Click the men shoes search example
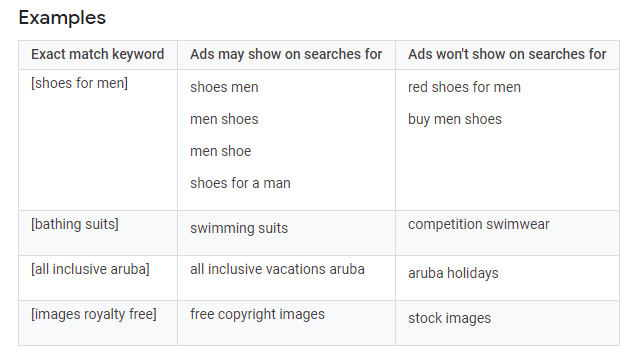This screenshot has height=364, width=641. [x=224, y=119]
